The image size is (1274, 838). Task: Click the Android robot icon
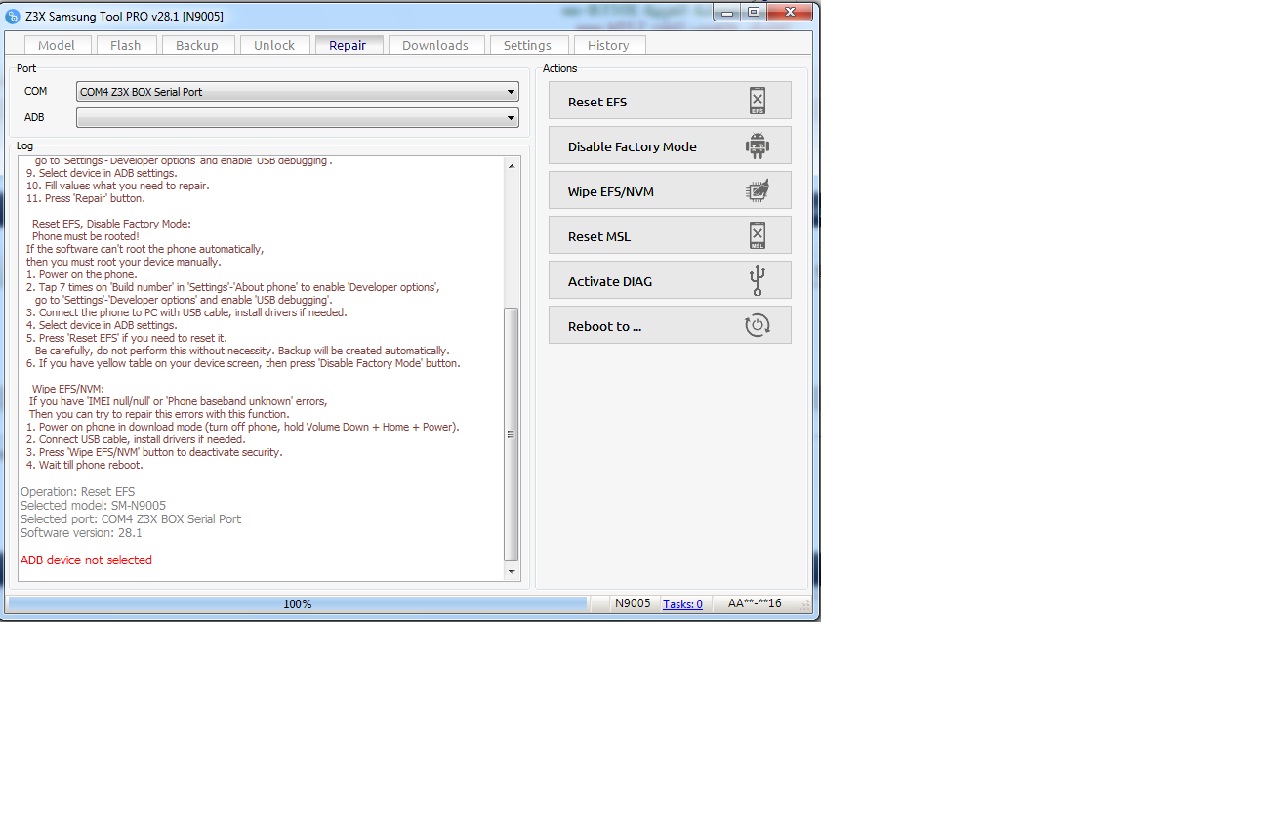click(757, 146)
